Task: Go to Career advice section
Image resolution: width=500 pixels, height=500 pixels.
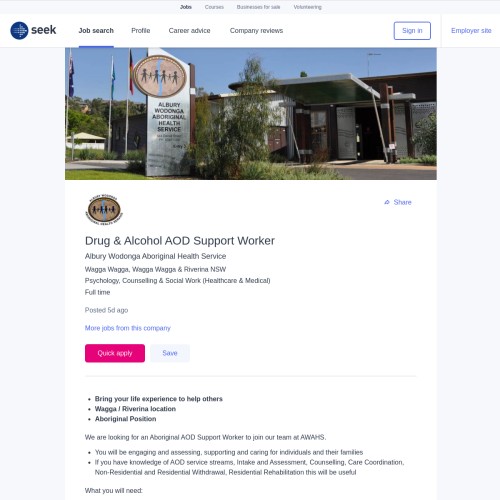Action: [x=189, y=31]
